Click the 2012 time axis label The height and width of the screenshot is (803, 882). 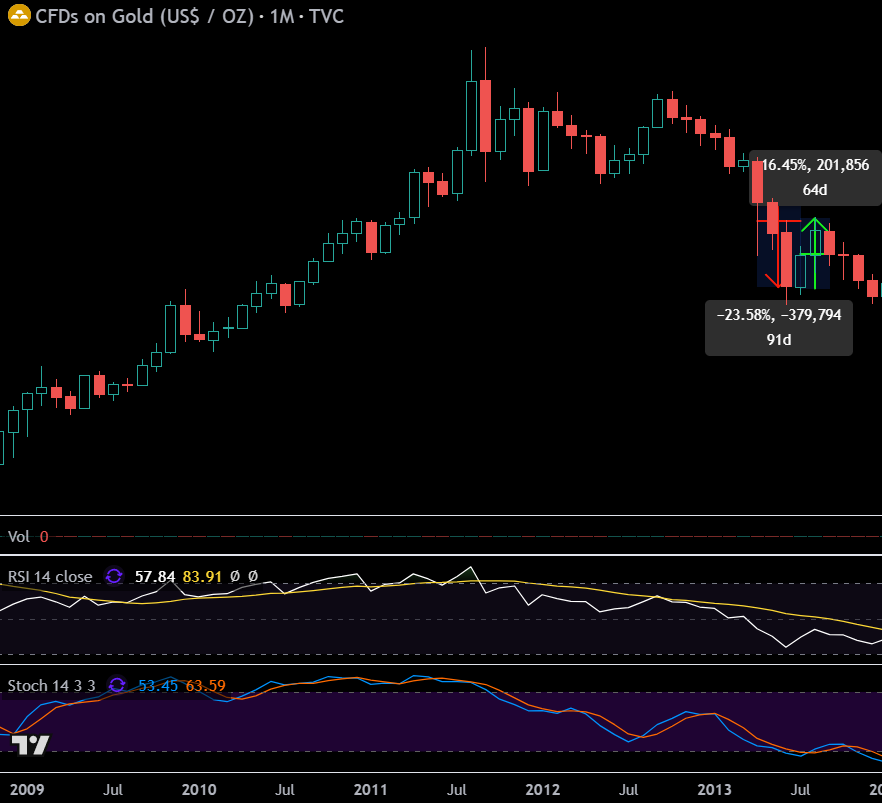pos(542,790)
